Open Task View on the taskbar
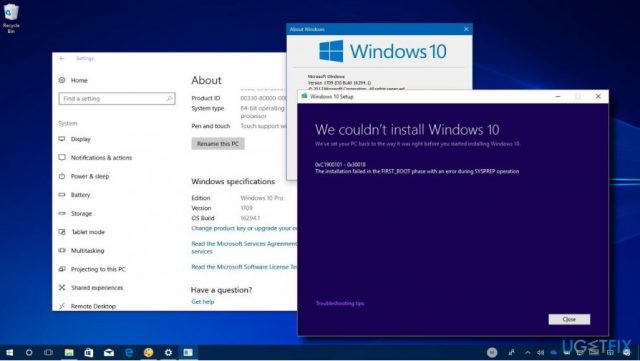Image resolution: width=640 pixels, height=361 pixels. click(x=49, y=352)
